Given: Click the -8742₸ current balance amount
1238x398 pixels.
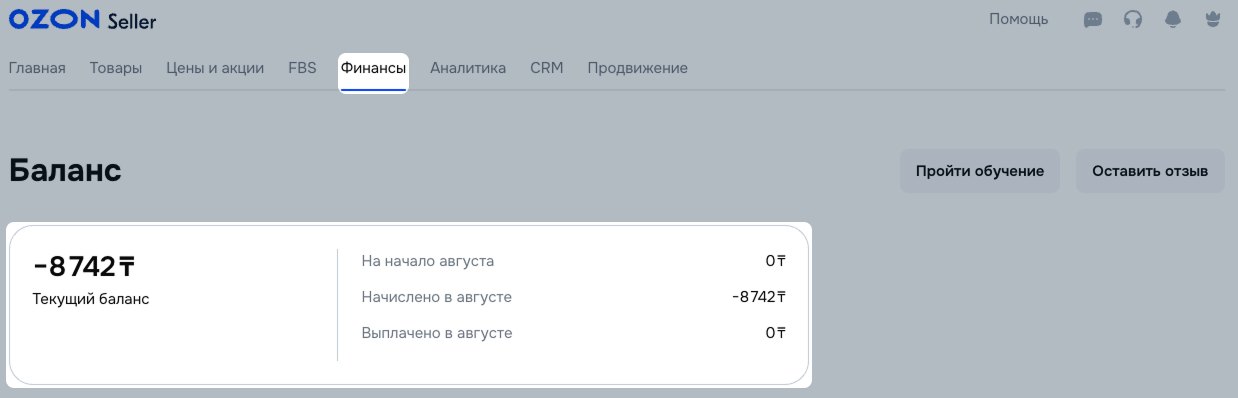Looking at the screenshot, I should coord(84,267).
